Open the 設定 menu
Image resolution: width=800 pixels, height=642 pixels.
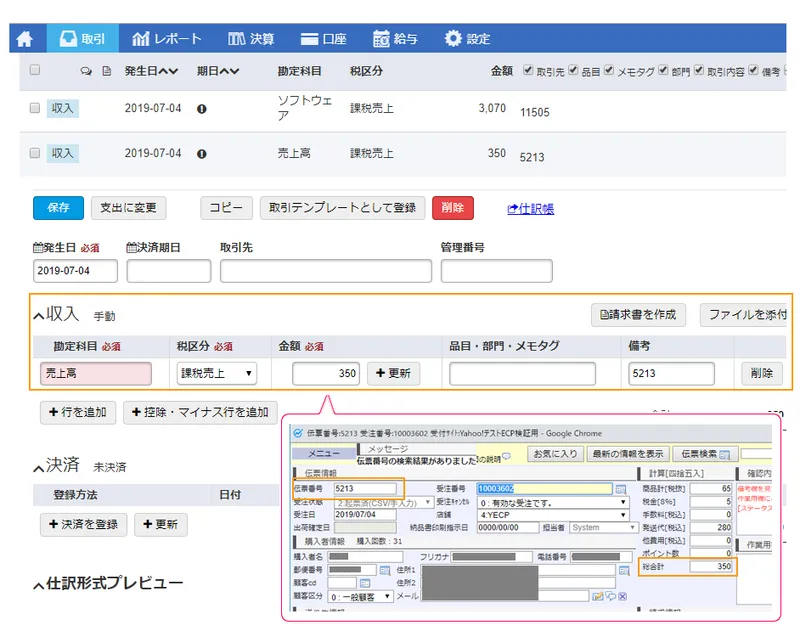click(467, 39)
